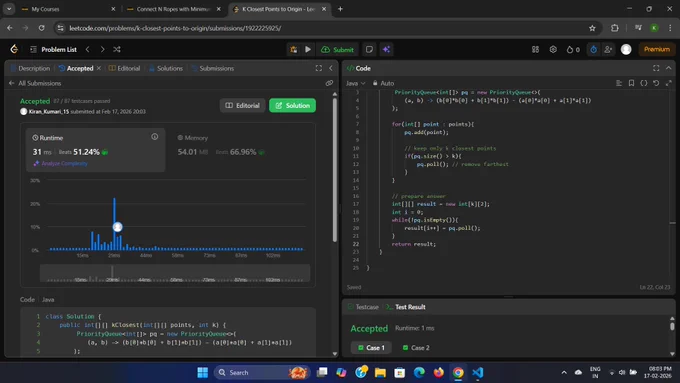This screenshot has width=680, height=383.
Task: Open the profile avatar menu
Action: click(626, 49)
